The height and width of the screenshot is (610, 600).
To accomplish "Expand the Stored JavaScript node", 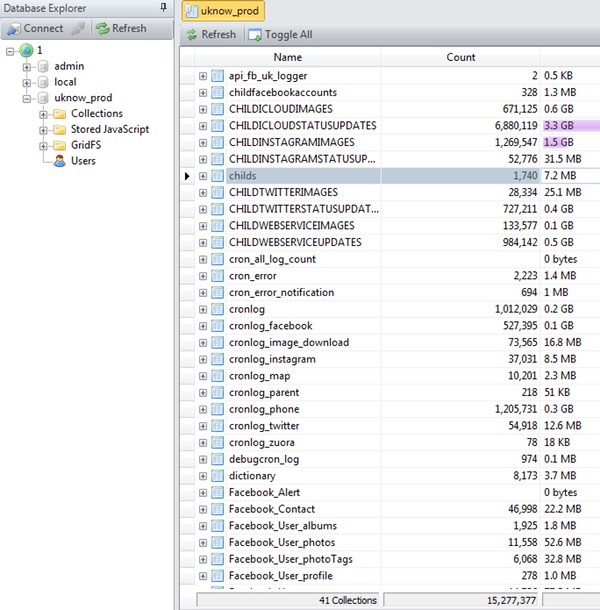I will (x=43, y=130).
